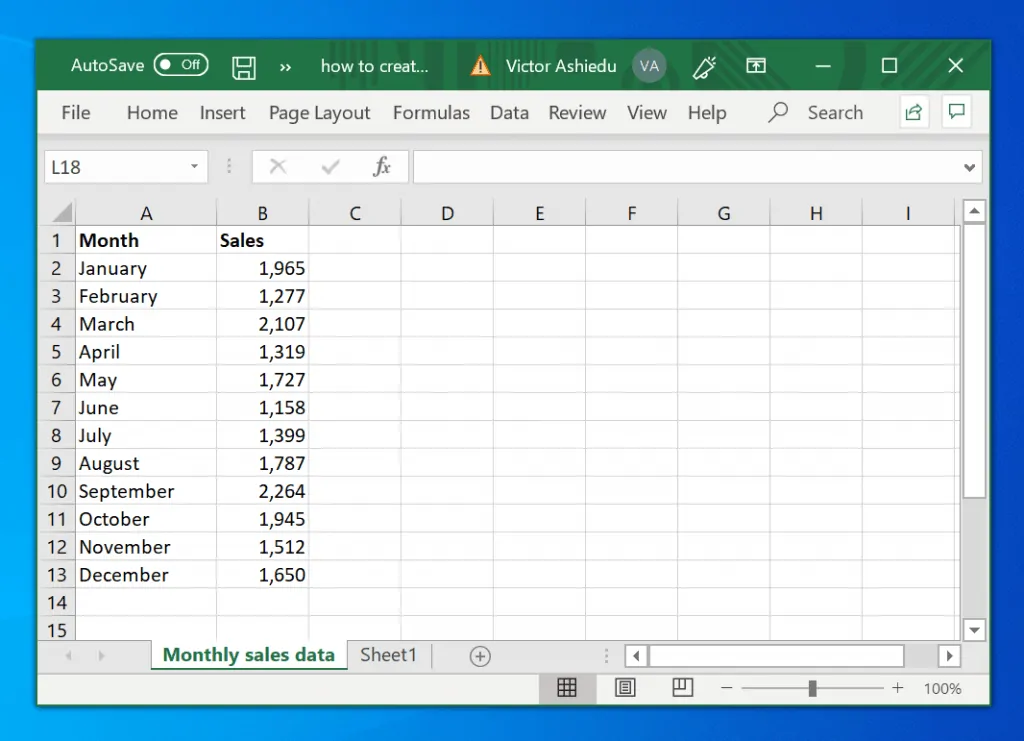The height and width of the screenshot is (741, 1024).
Task: Select the Normal view icon in the status bar
Action: [x=567, y=688]
